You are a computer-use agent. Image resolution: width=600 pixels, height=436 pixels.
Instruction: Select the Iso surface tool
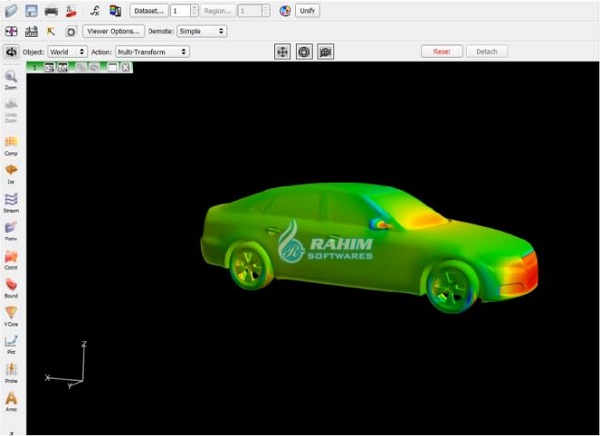click(x=11, y=171)
